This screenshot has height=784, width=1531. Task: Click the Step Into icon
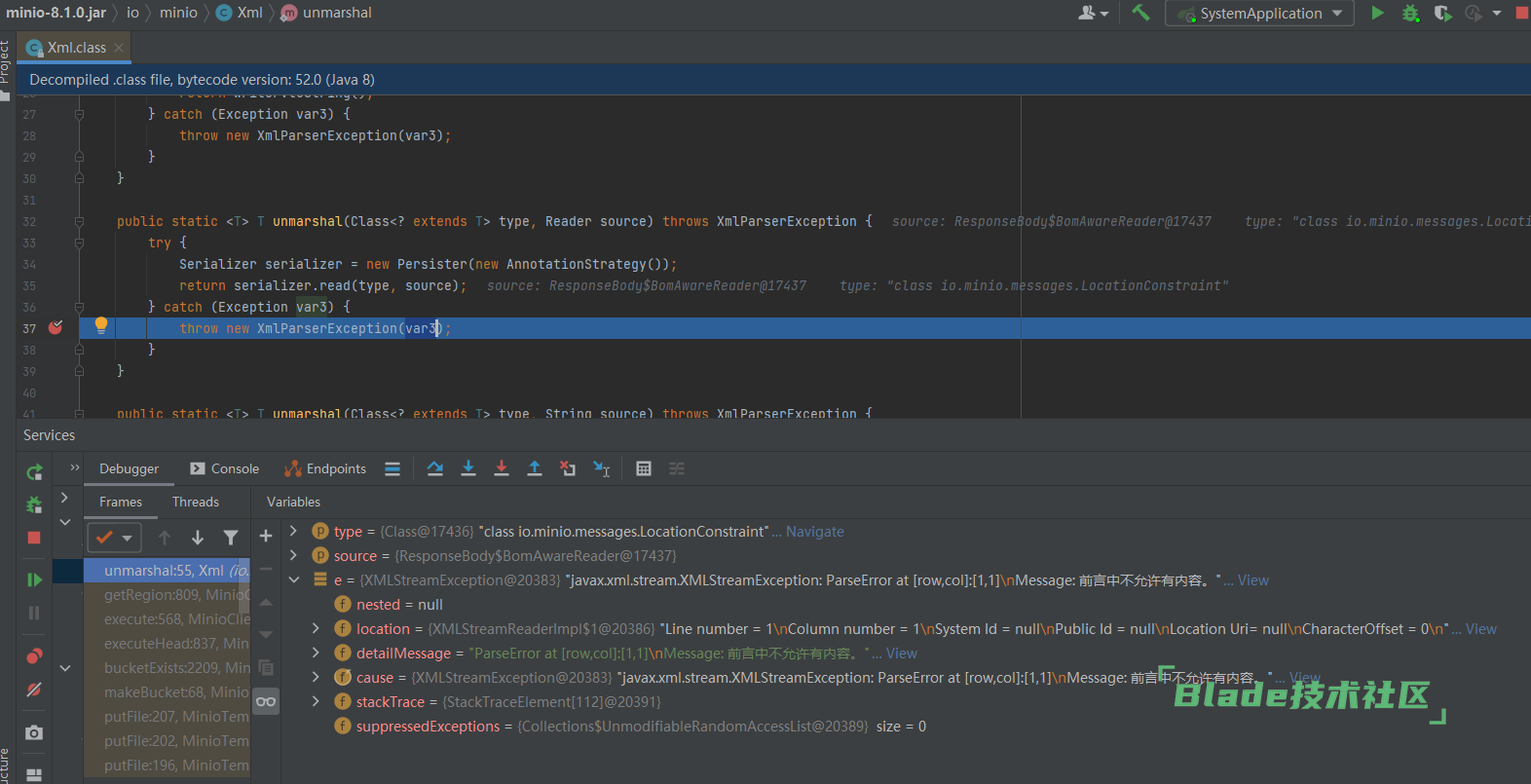468,468
